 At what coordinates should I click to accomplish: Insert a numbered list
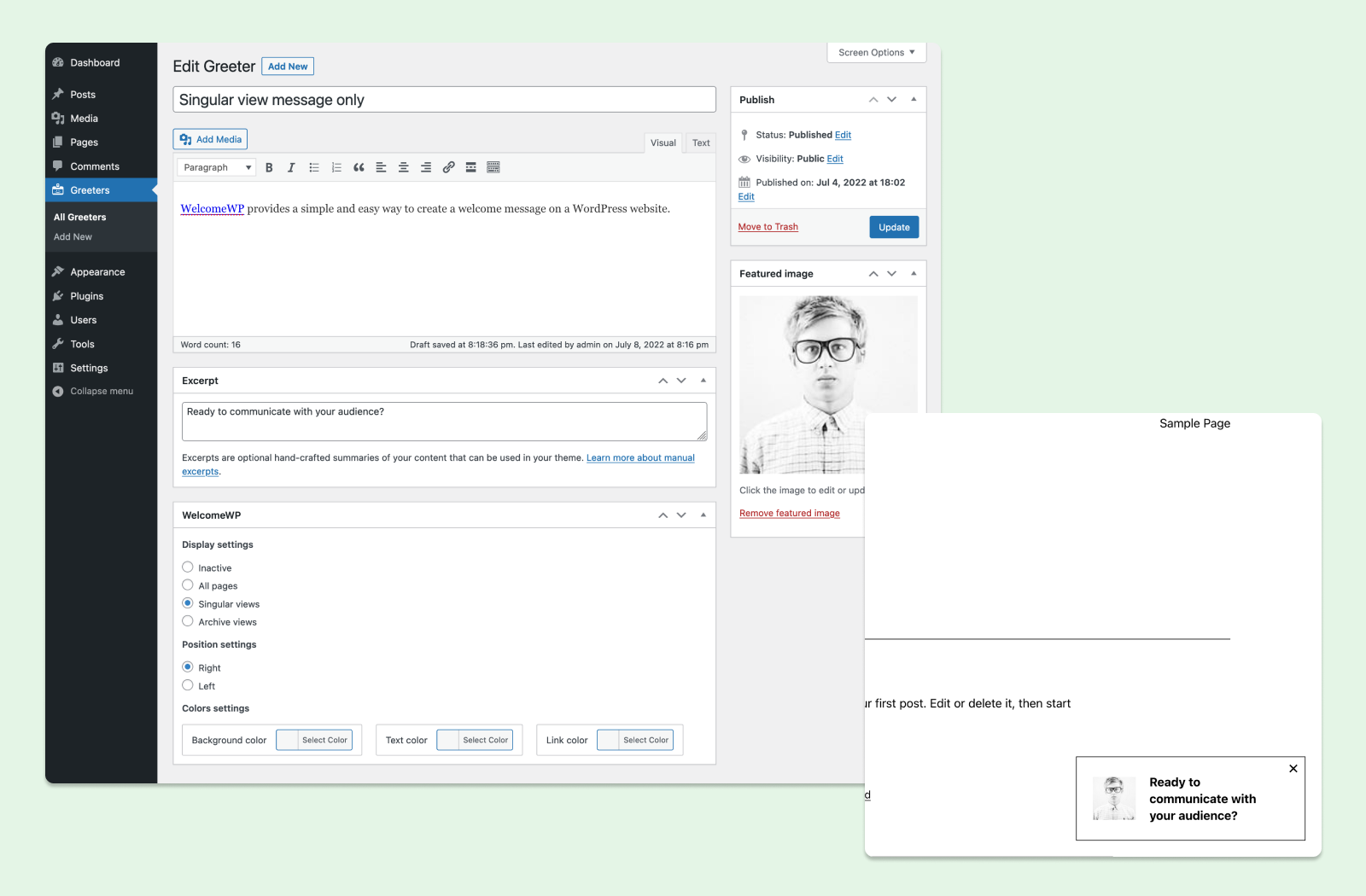click(336, 167)
